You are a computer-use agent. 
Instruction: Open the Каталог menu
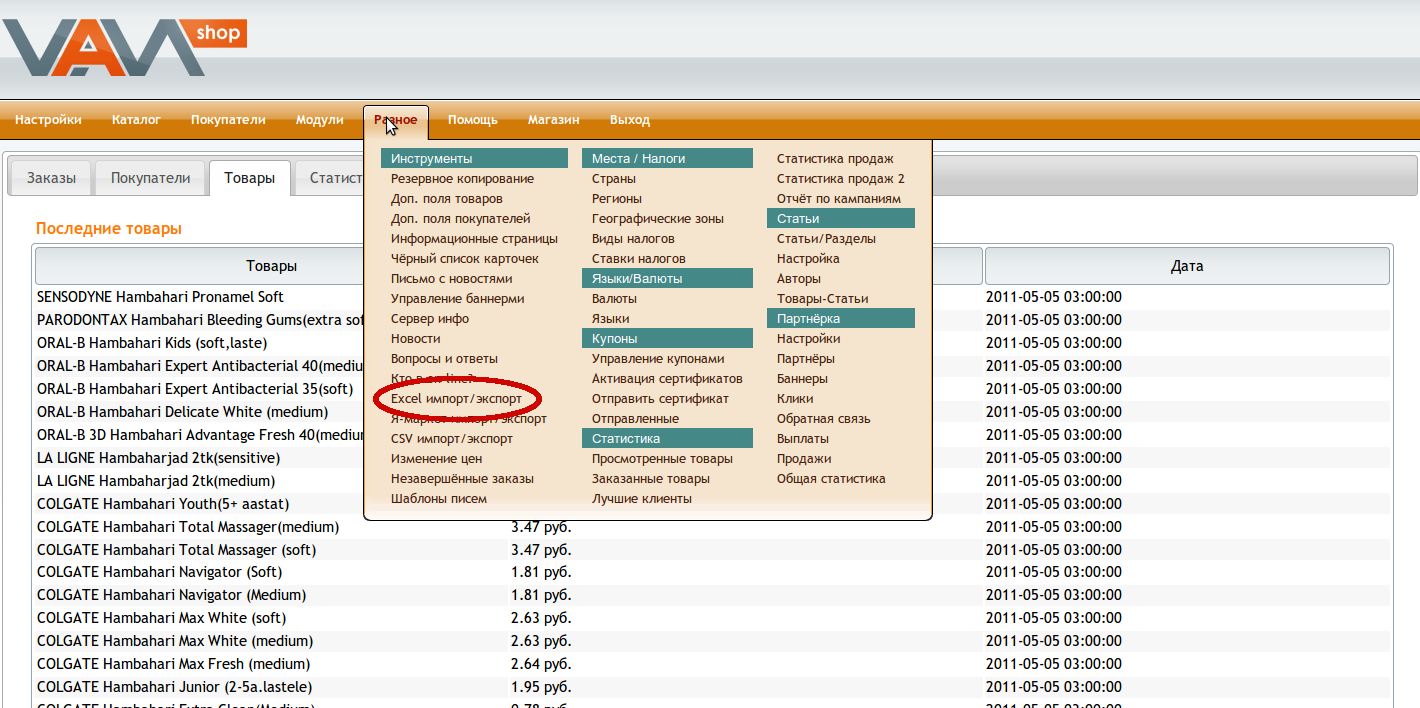pos(136,120)
